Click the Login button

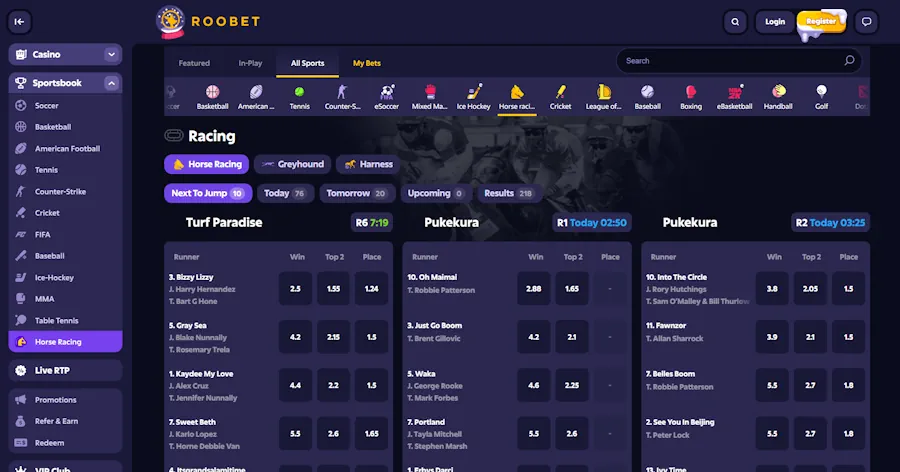point(774,22)
